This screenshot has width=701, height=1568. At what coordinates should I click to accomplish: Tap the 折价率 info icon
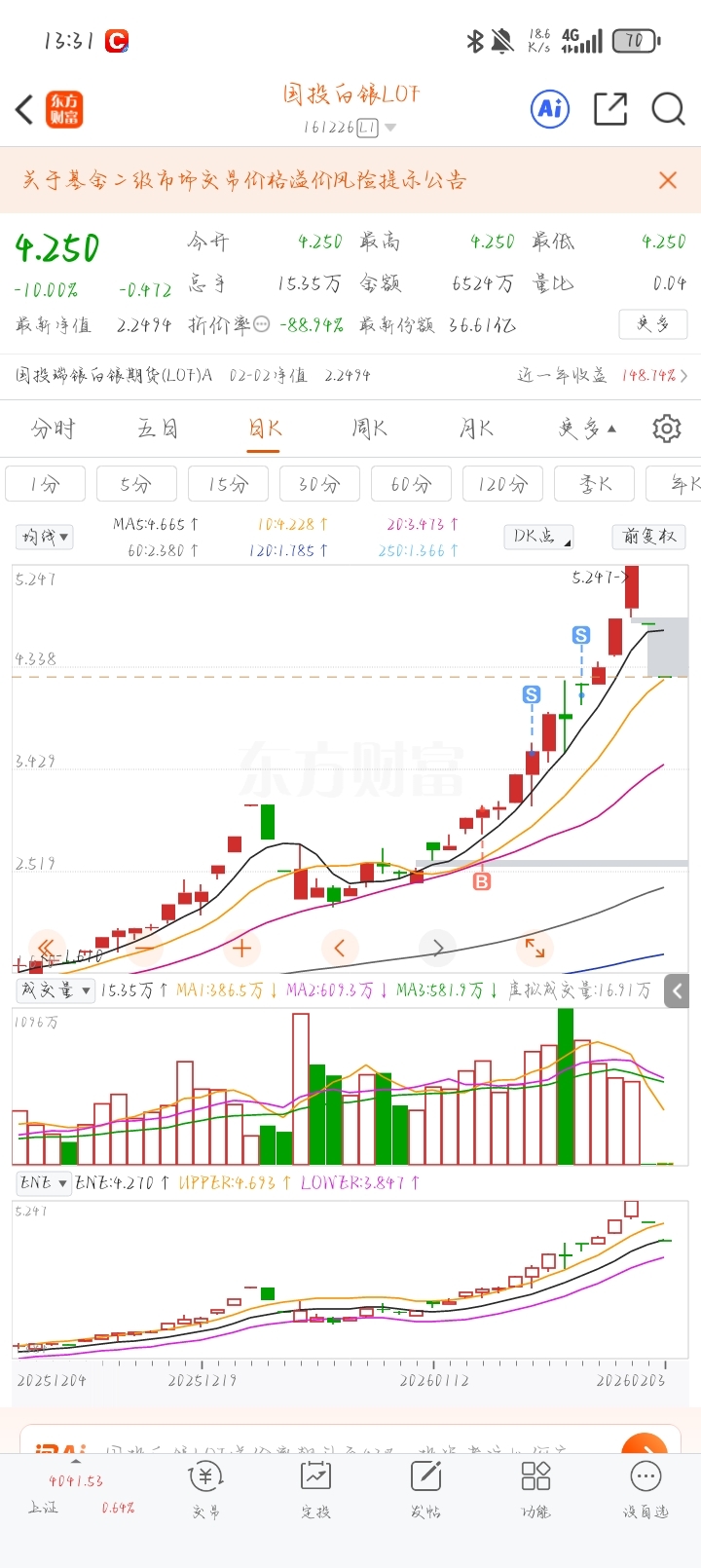261,324
